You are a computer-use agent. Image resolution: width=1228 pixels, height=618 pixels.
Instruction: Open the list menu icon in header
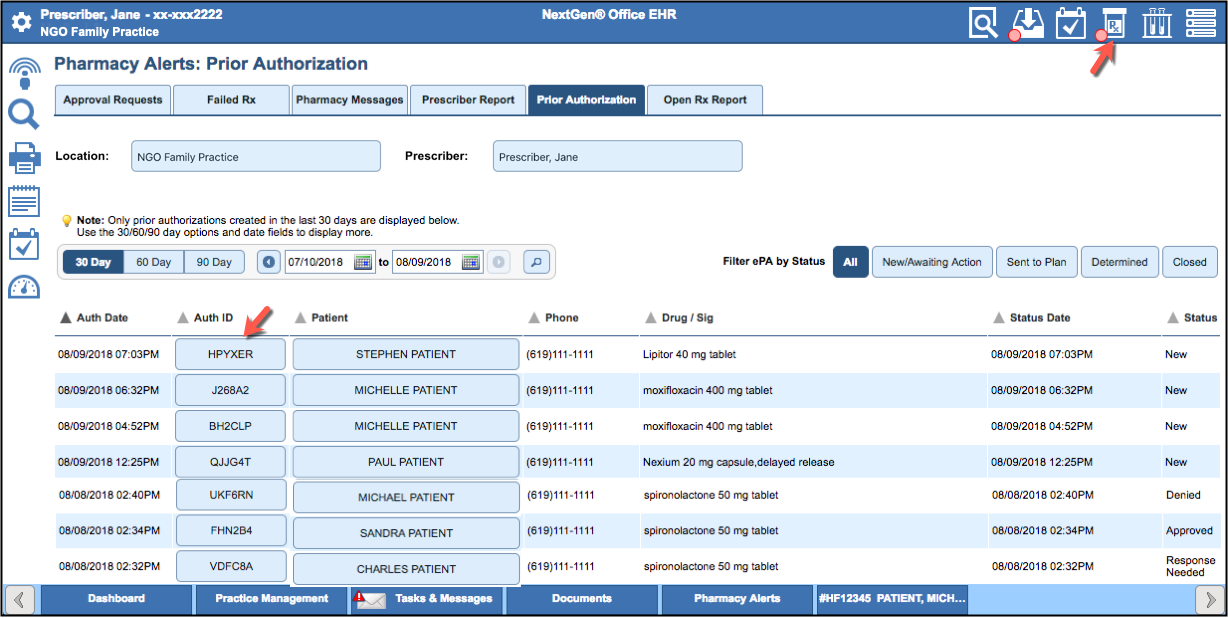(x=1201, y=23)
